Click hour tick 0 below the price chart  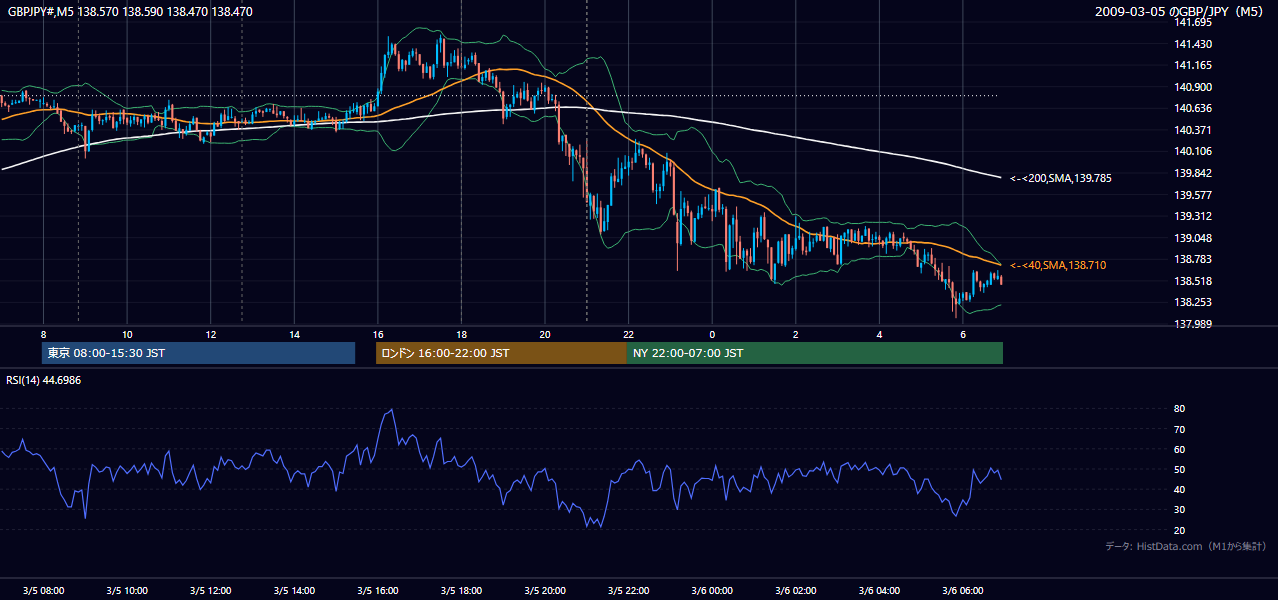pyautogui.click(x=712, y=334)
